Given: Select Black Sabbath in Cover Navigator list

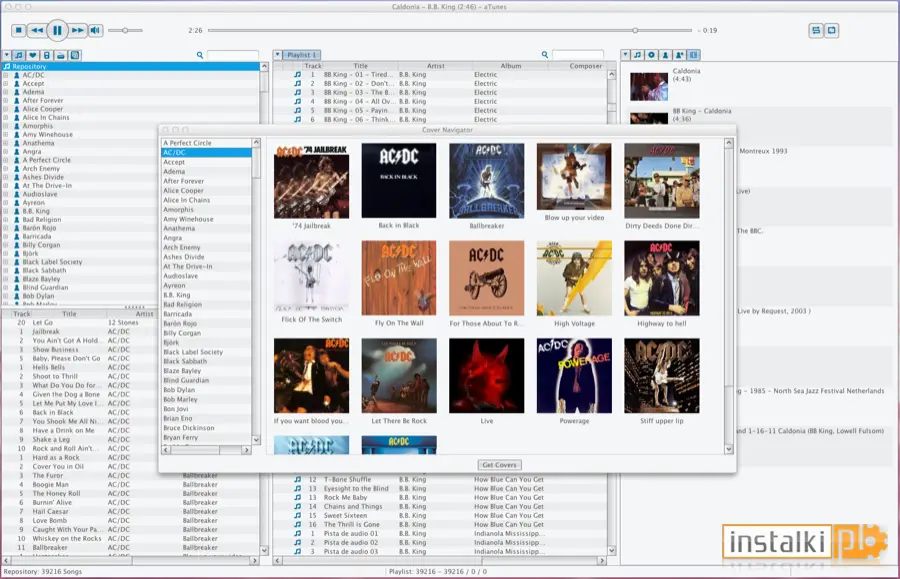Looking at the screenshot, I should point(206,362).
